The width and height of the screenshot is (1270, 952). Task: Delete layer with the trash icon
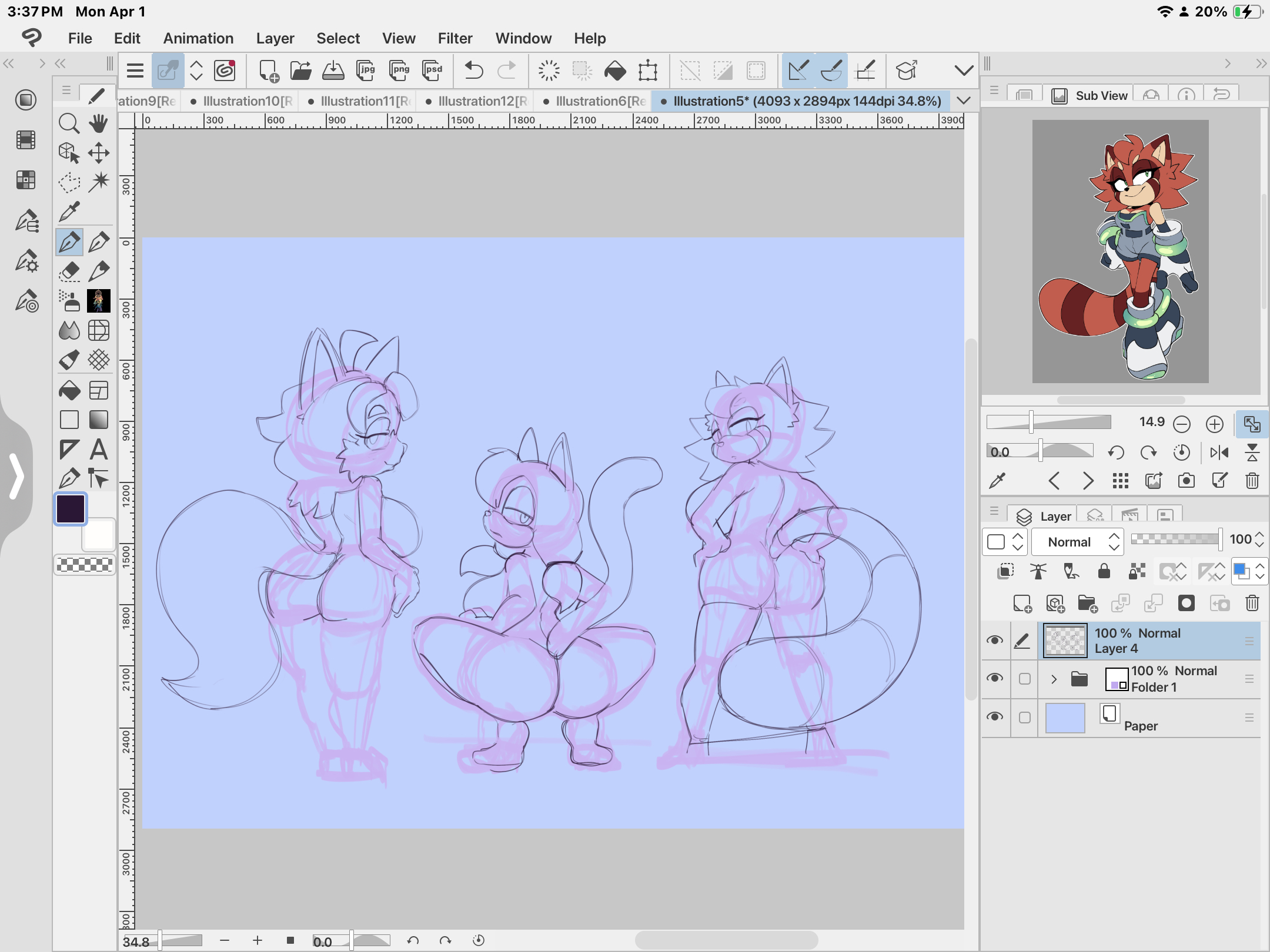pos(1252,603)
